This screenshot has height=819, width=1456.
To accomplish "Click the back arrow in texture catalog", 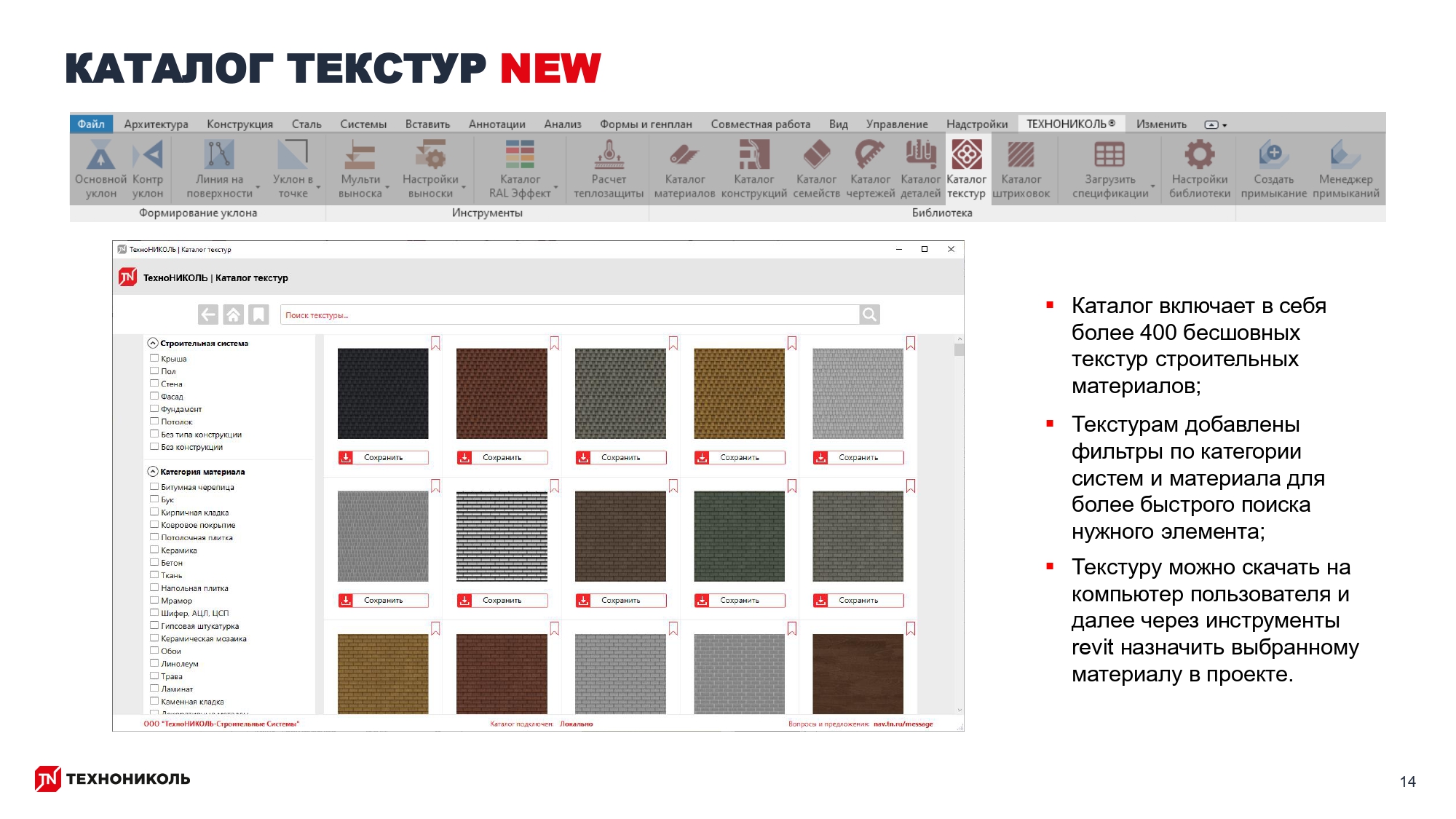I will 208,314.
